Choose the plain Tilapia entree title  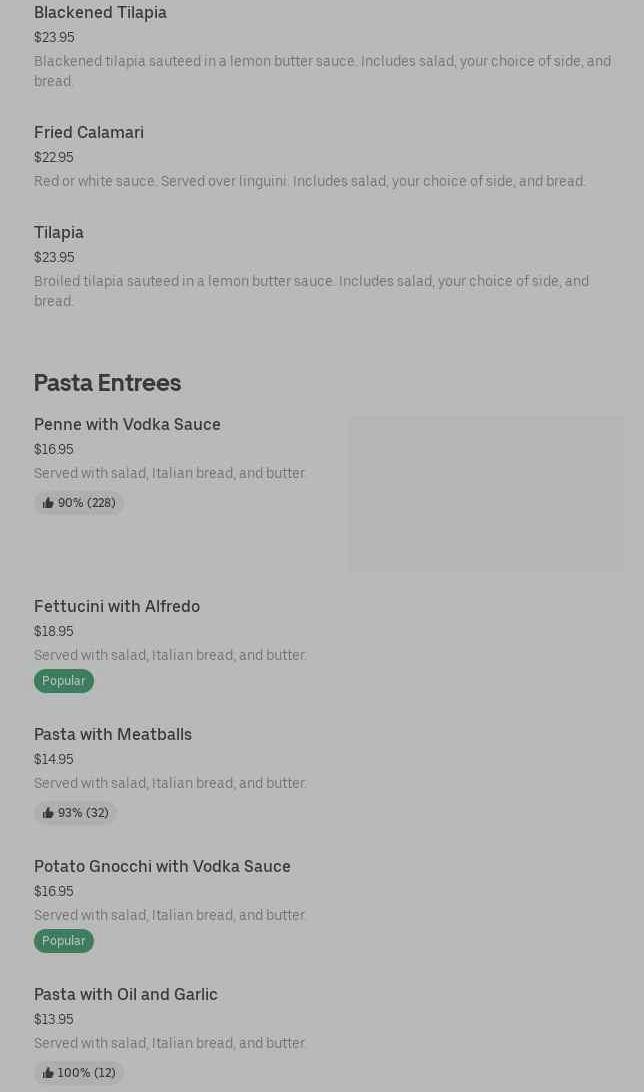[x=59, y=232]
